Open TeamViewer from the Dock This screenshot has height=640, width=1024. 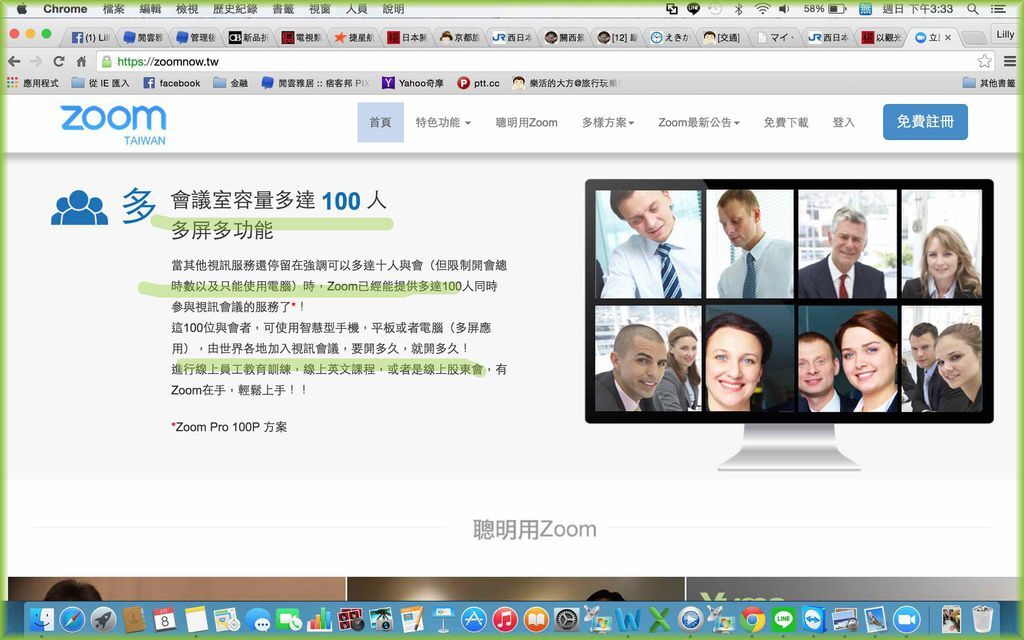(x=814, y=618)
